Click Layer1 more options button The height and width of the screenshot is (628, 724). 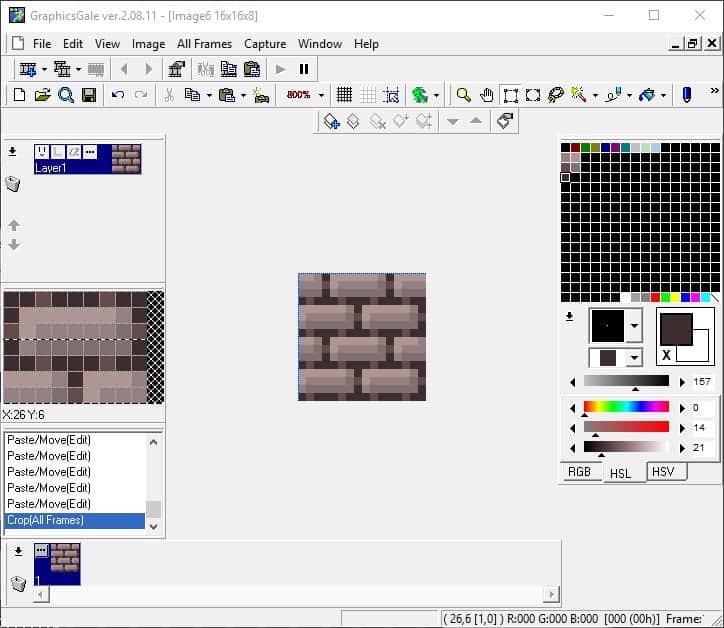click(90, 151)
